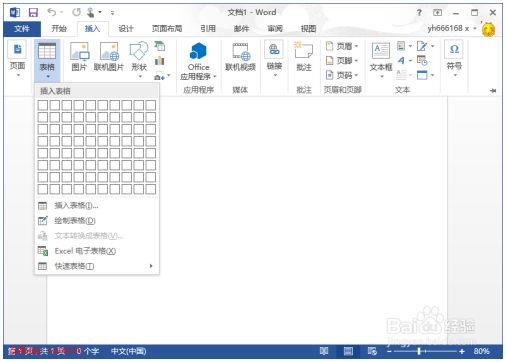Click the zoom in plus button
Image resolution: width=506 pixels, height=362 pixels.
tap(462, 351)
